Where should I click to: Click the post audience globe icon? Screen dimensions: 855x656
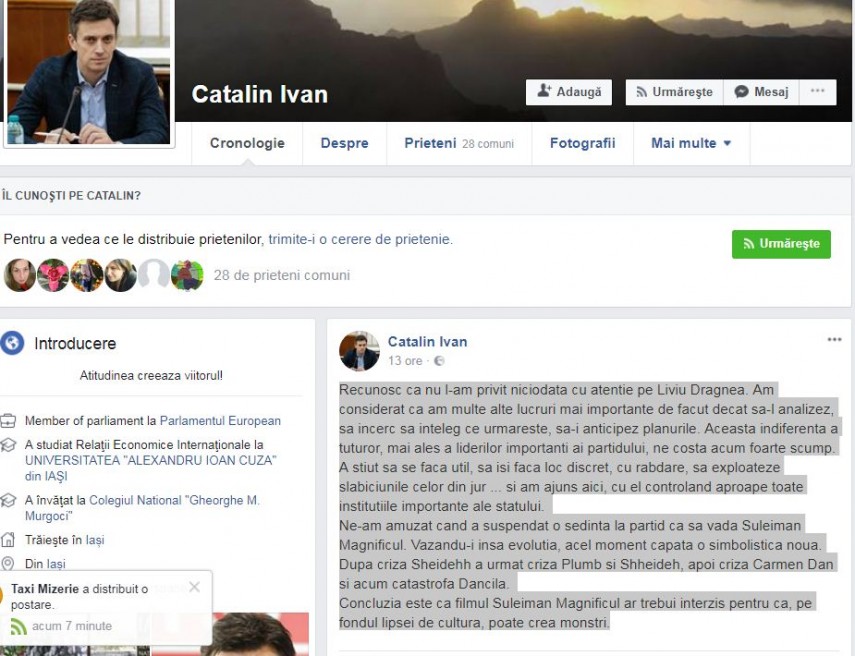point(439,361)
